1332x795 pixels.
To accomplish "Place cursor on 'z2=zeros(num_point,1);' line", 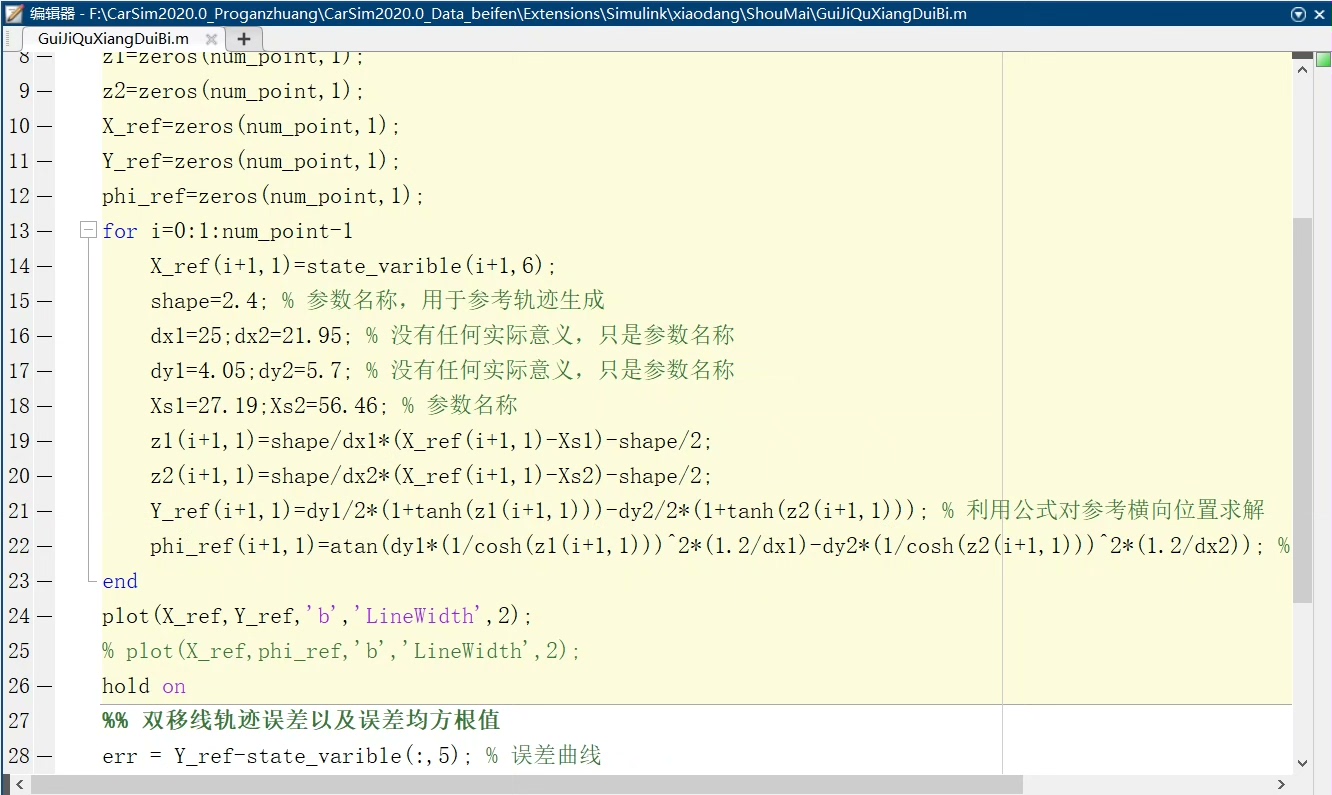I will pyautogui.click(x=234, y=91).
